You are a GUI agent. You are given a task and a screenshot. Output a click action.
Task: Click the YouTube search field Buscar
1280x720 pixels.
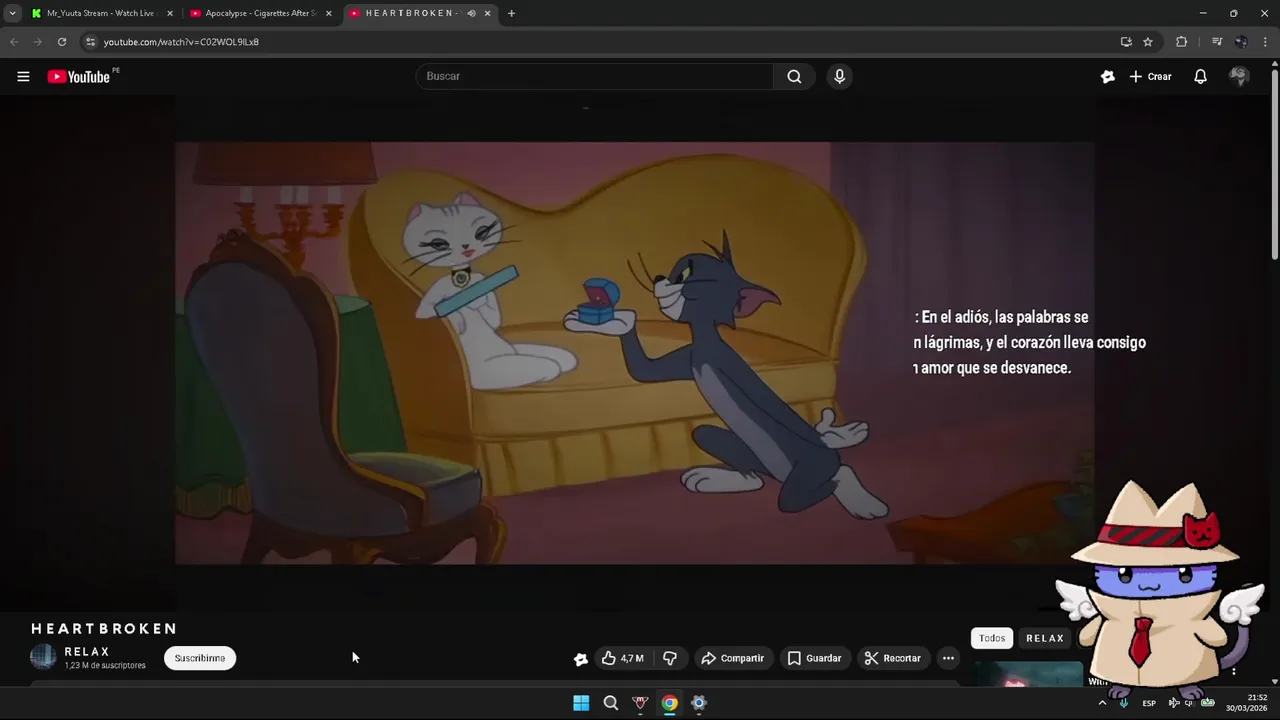pos(595,76)
